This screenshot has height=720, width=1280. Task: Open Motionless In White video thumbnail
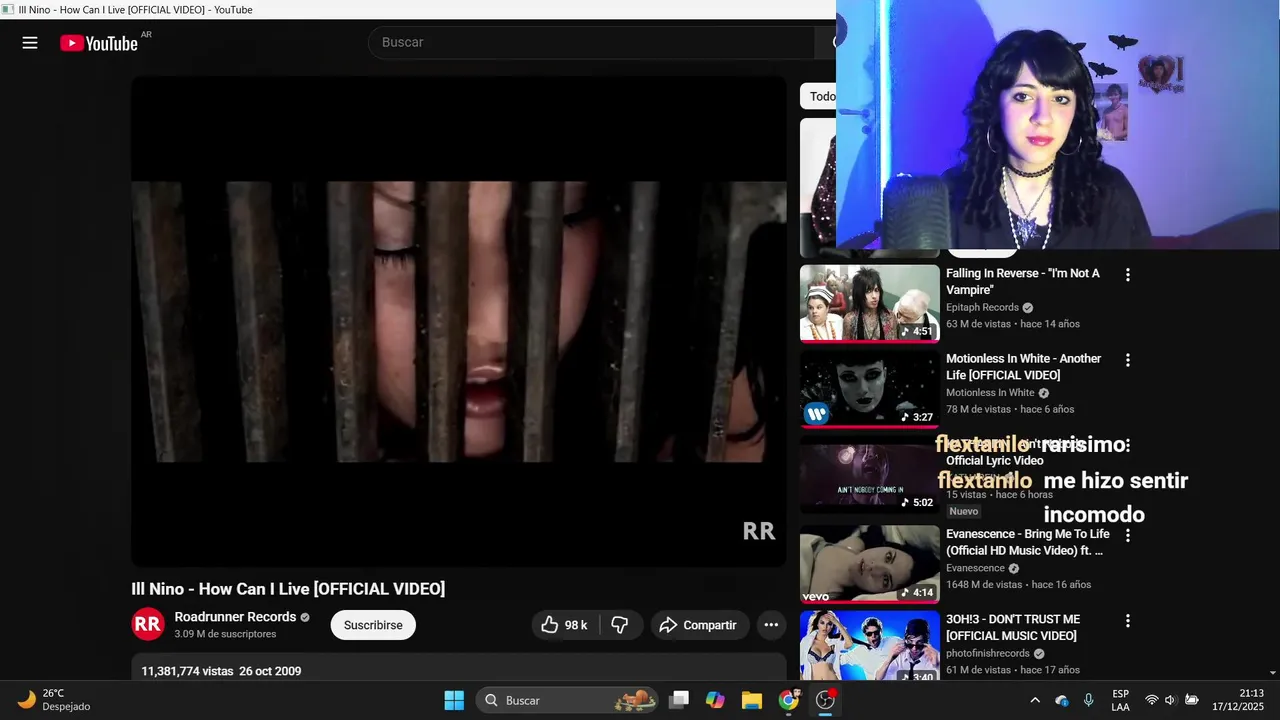(870, 388)
